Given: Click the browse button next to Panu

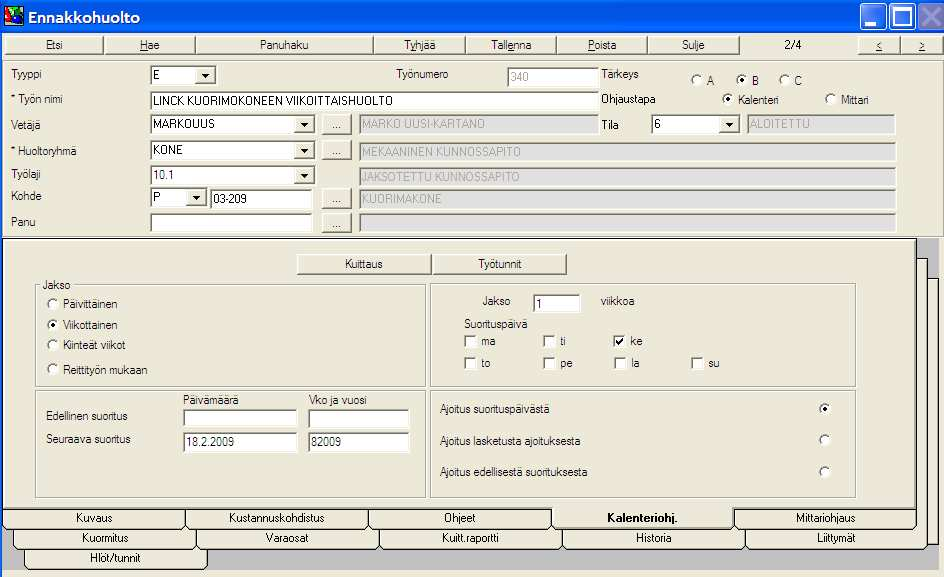Looking at the screenshot, I should click(337, 223).
